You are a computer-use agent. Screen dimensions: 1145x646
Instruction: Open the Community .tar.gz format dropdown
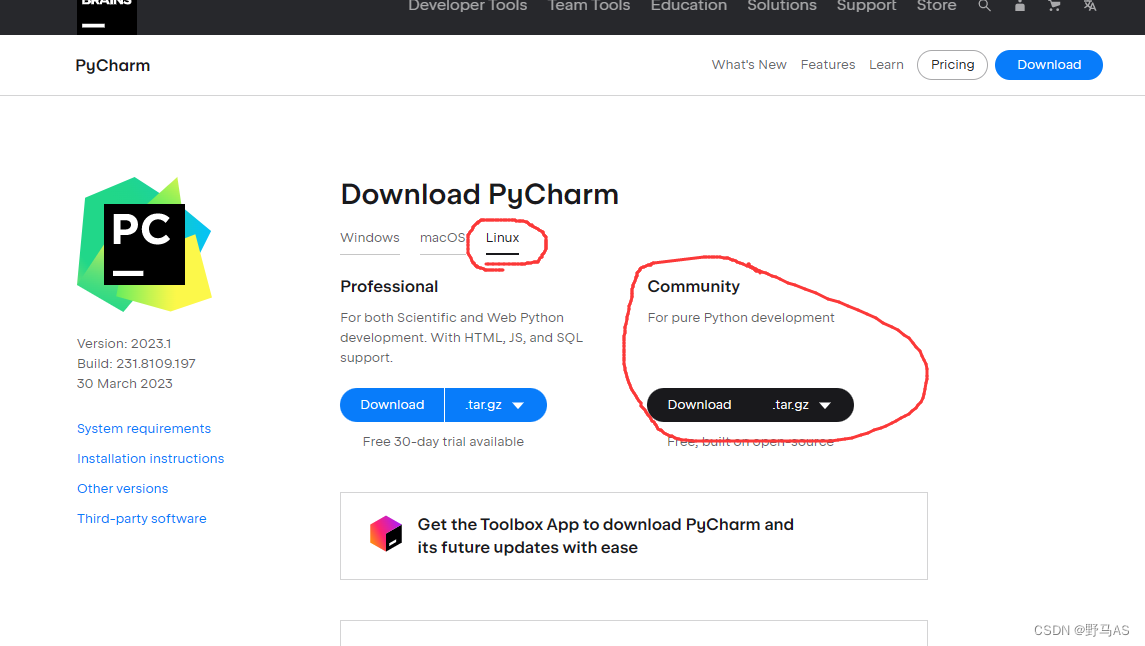pos(801,405)
